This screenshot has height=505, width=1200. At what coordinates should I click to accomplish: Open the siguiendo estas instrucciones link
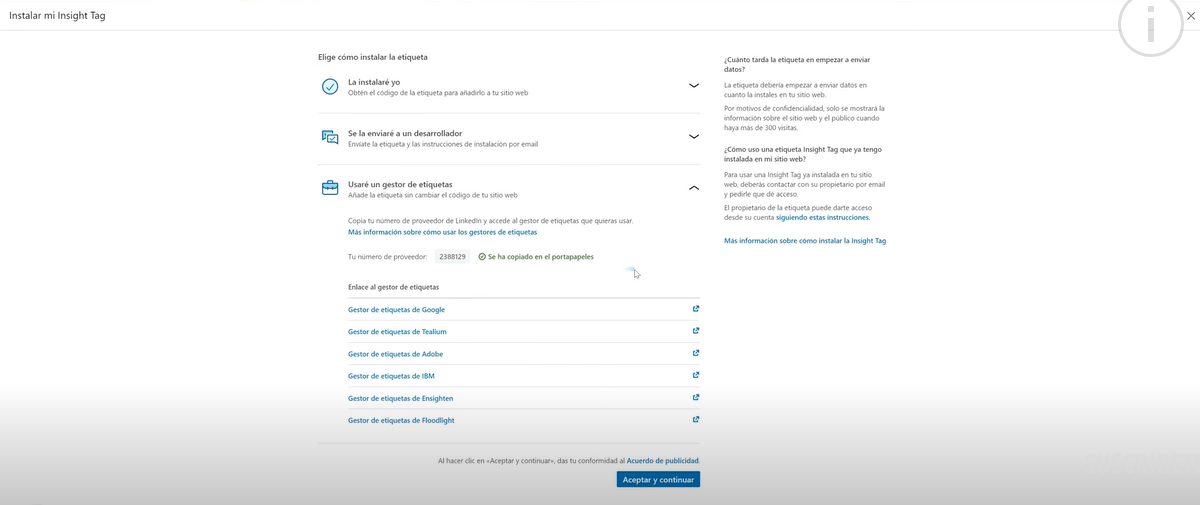tap(823, 217)
